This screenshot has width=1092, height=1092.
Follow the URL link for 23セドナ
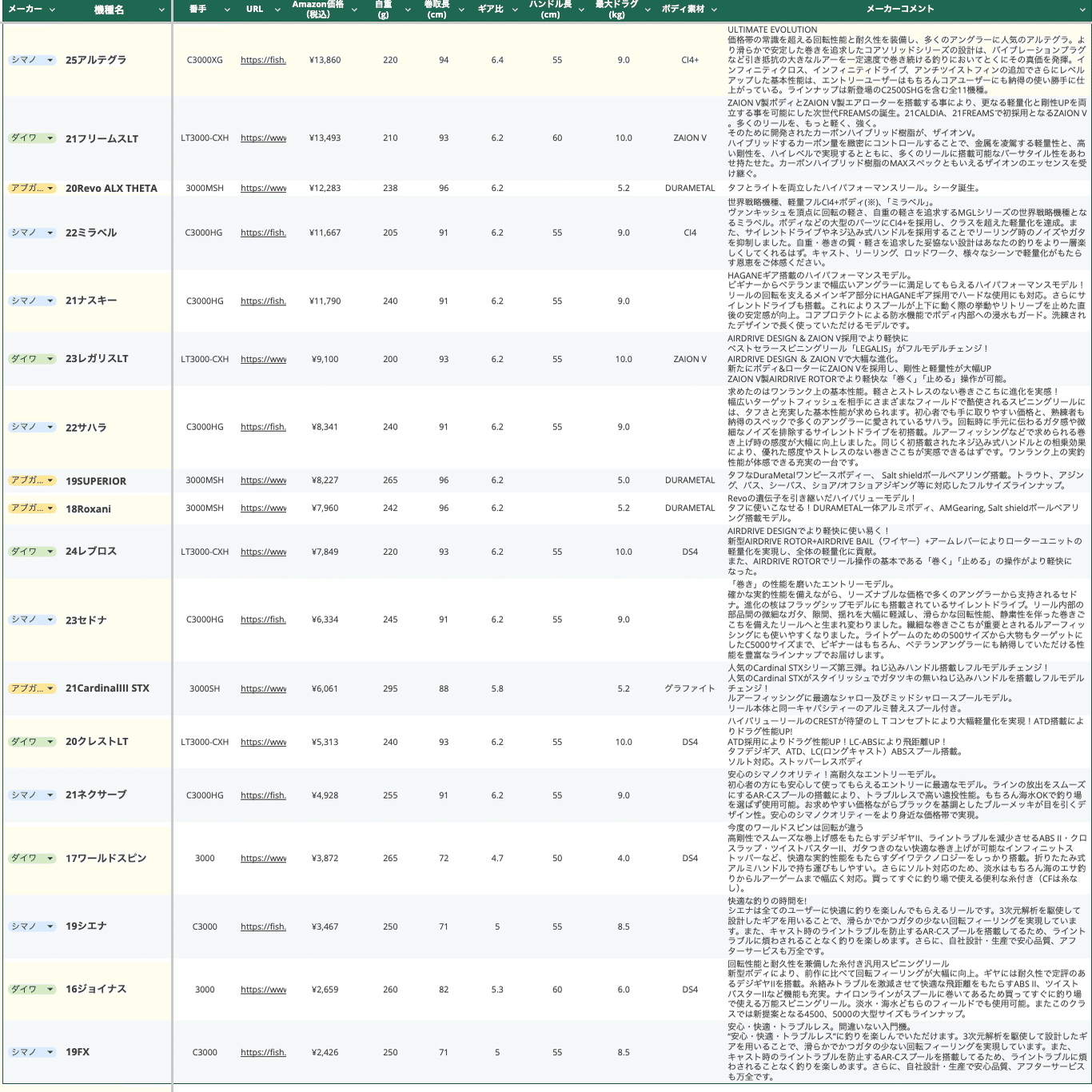(263, 620)
